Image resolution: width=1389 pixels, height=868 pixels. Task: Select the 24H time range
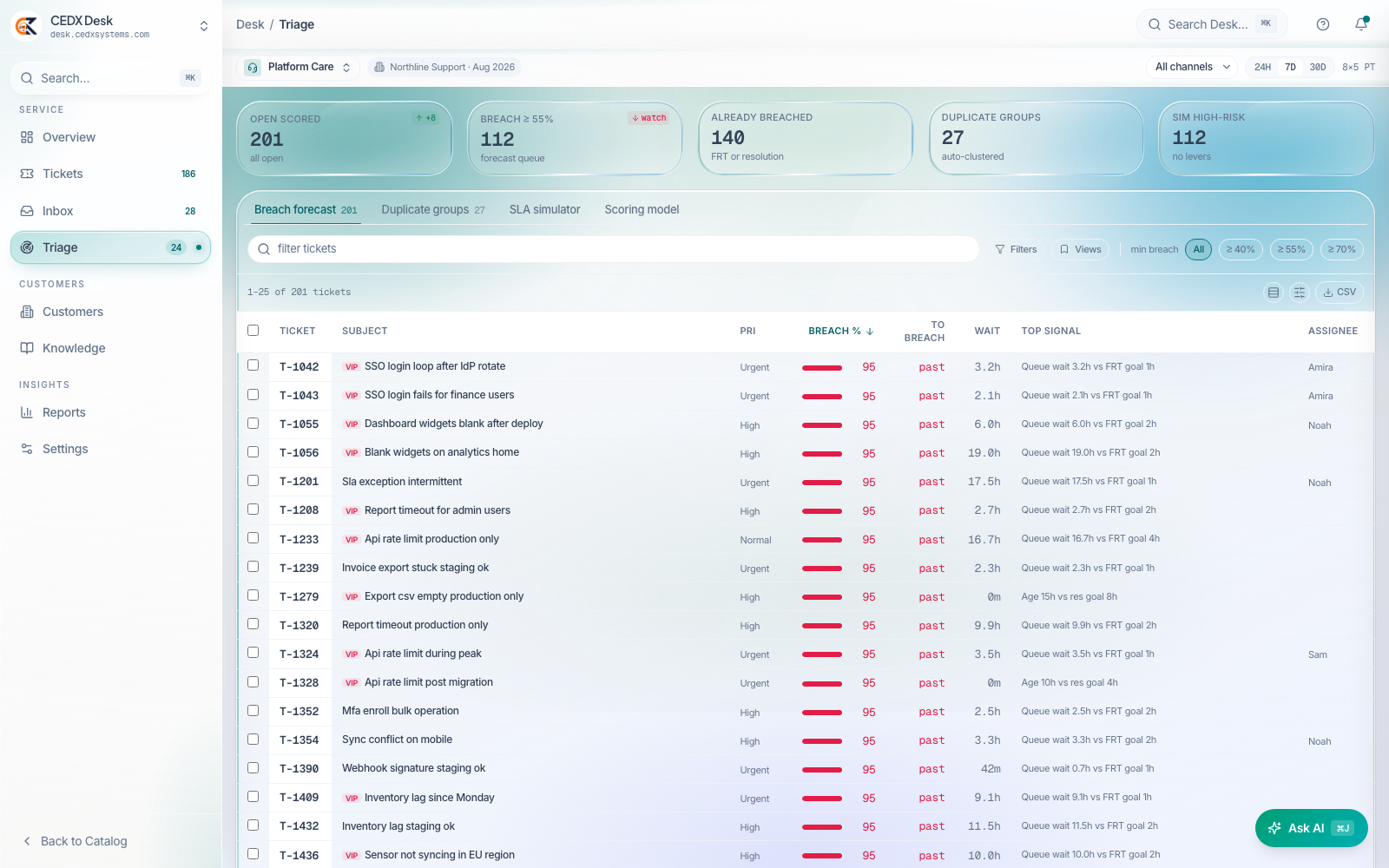pos(1262,67)
